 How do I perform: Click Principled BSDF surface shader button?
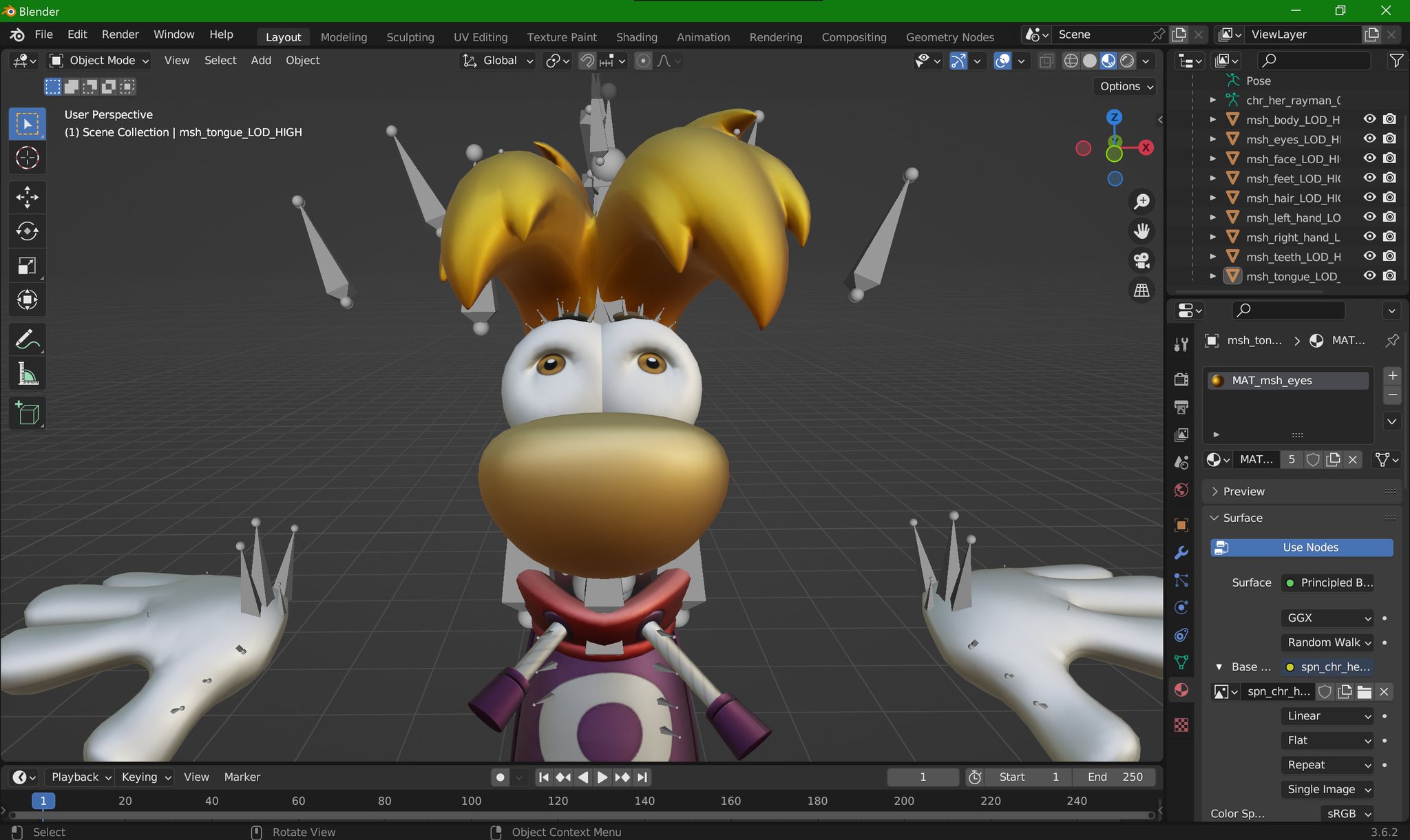pos(1327,582)
